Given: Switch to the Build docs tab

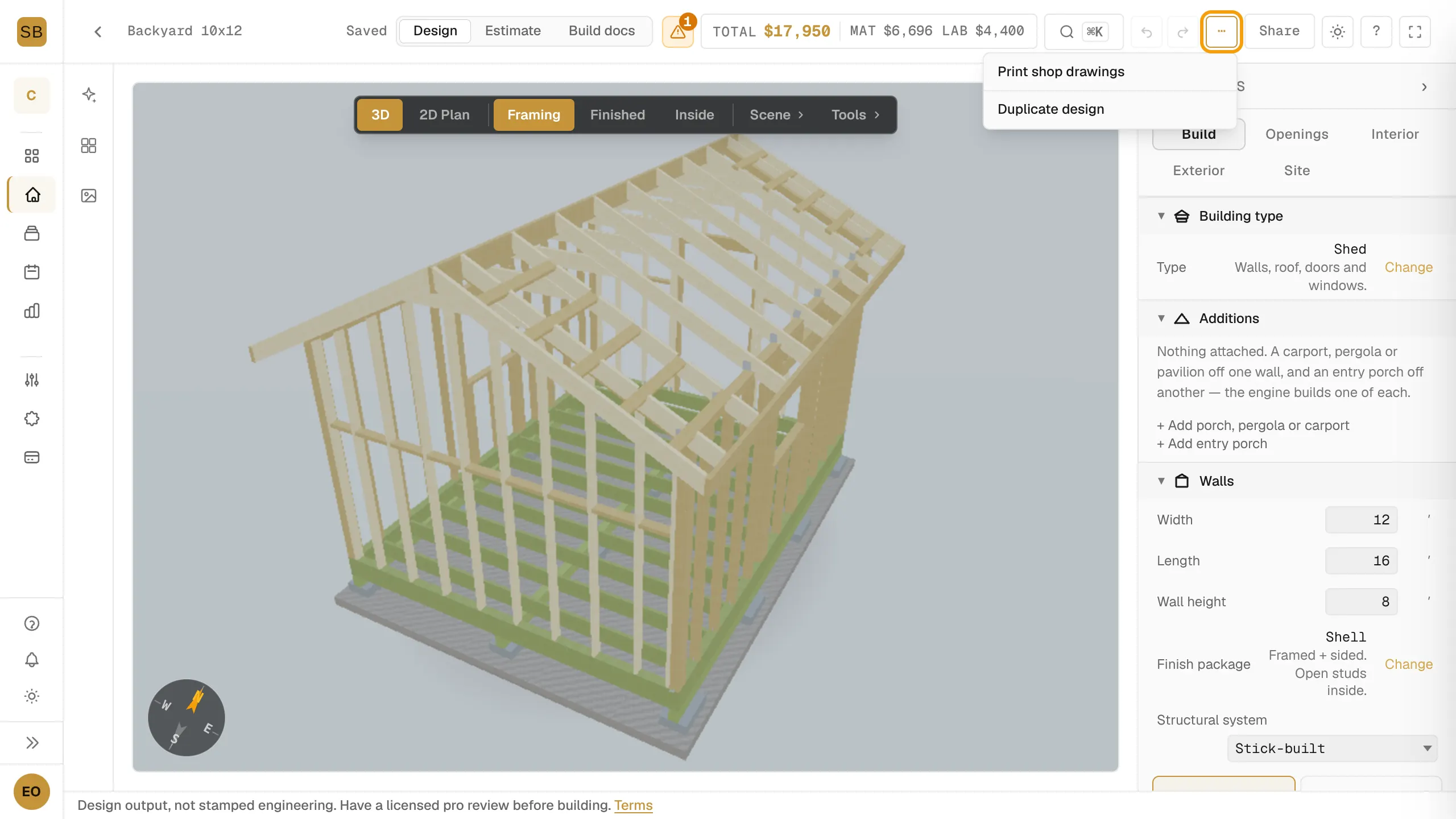Looking at the screenshot, I should point(601,31).
